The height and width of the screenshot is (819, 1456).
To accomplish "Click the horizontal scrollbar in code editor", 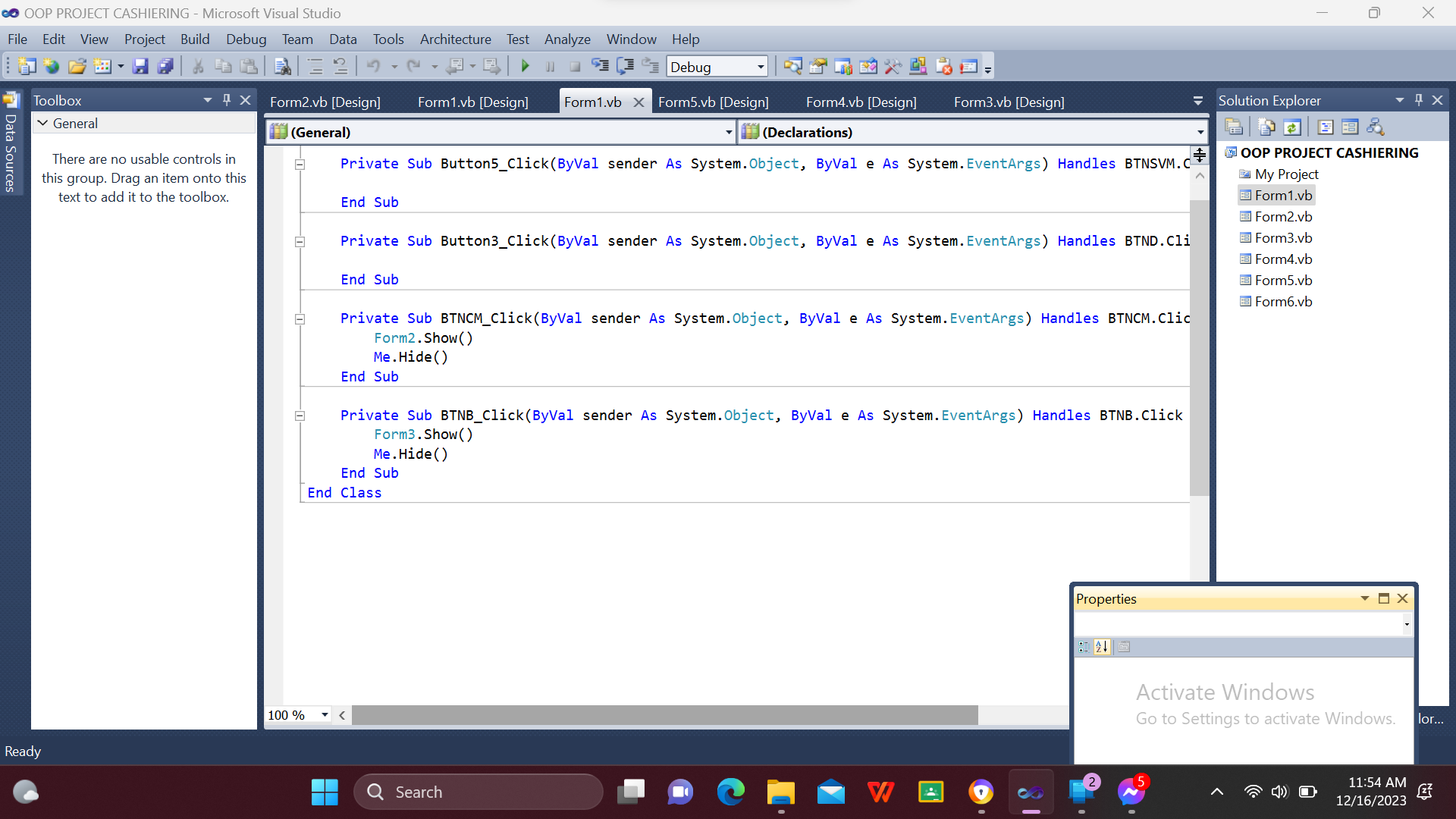I will point(664,715).
